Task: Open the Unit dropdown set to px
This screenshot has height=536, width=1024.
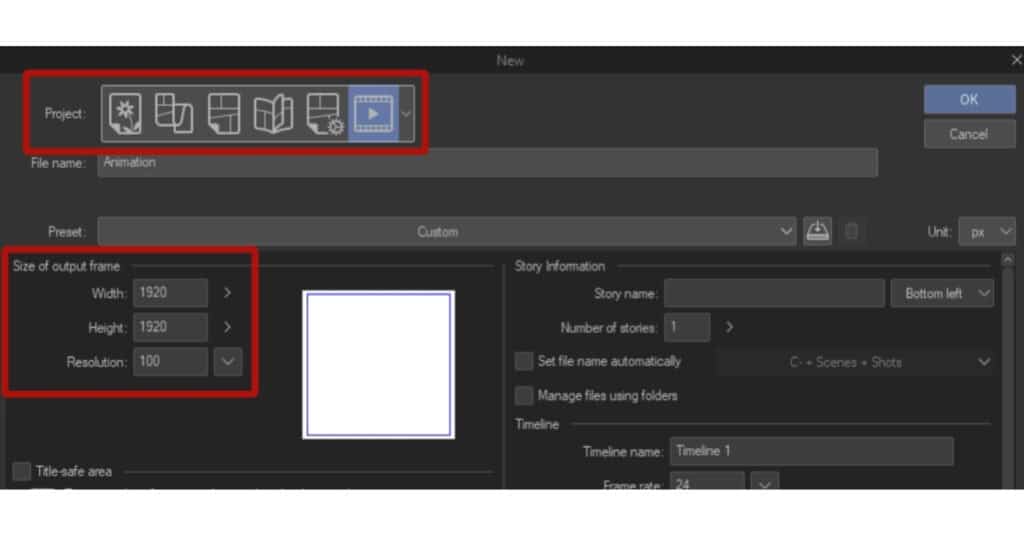Action: [x=987, y=232]
